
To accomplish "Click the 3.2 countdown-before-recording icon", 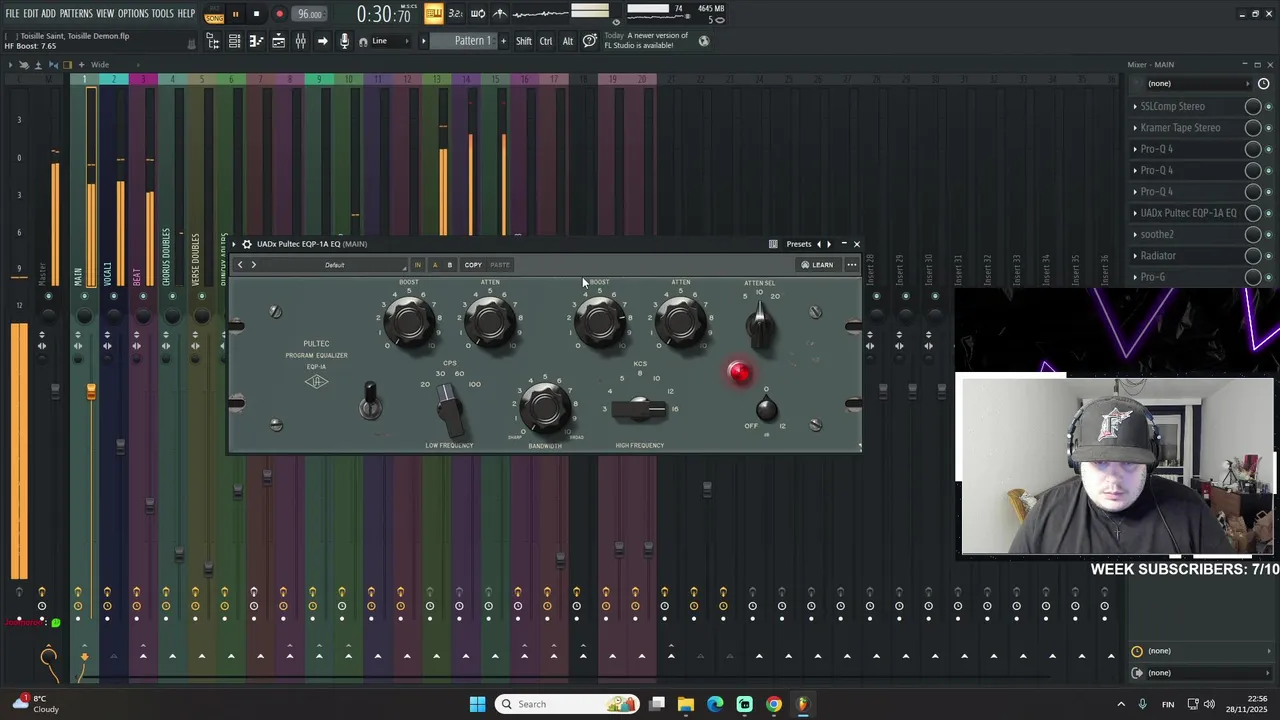I will click(x=455, y=14).
